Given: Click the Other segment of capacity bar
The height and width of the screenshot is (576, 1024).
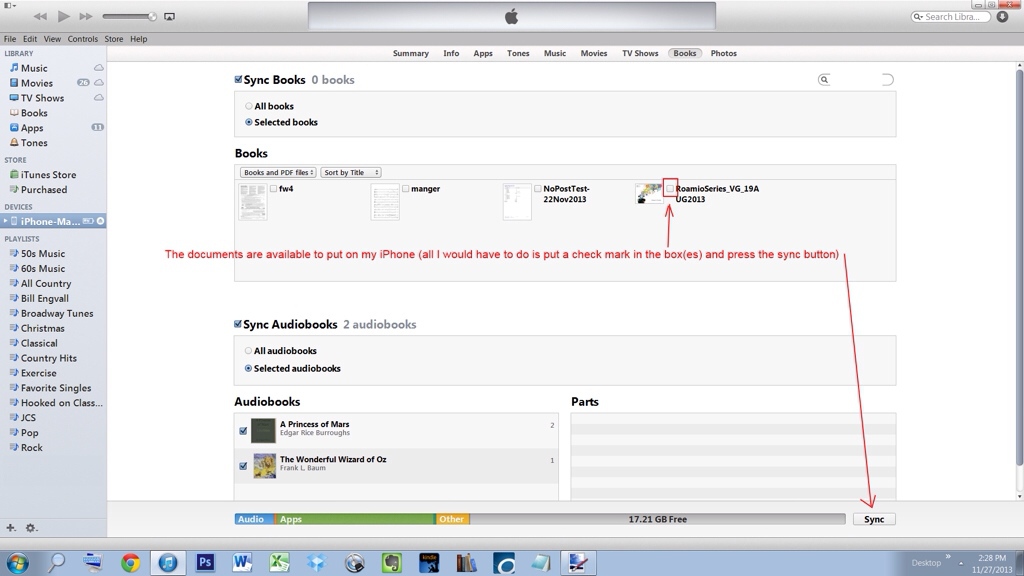Looking at the screenshot, I should [452, 519].
